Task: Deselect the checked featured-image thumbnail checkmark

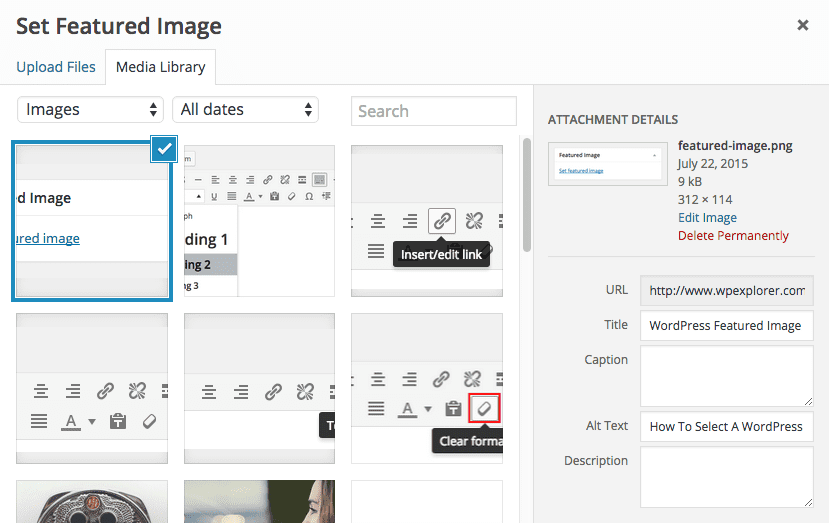Action: click(x=164, y=149)
